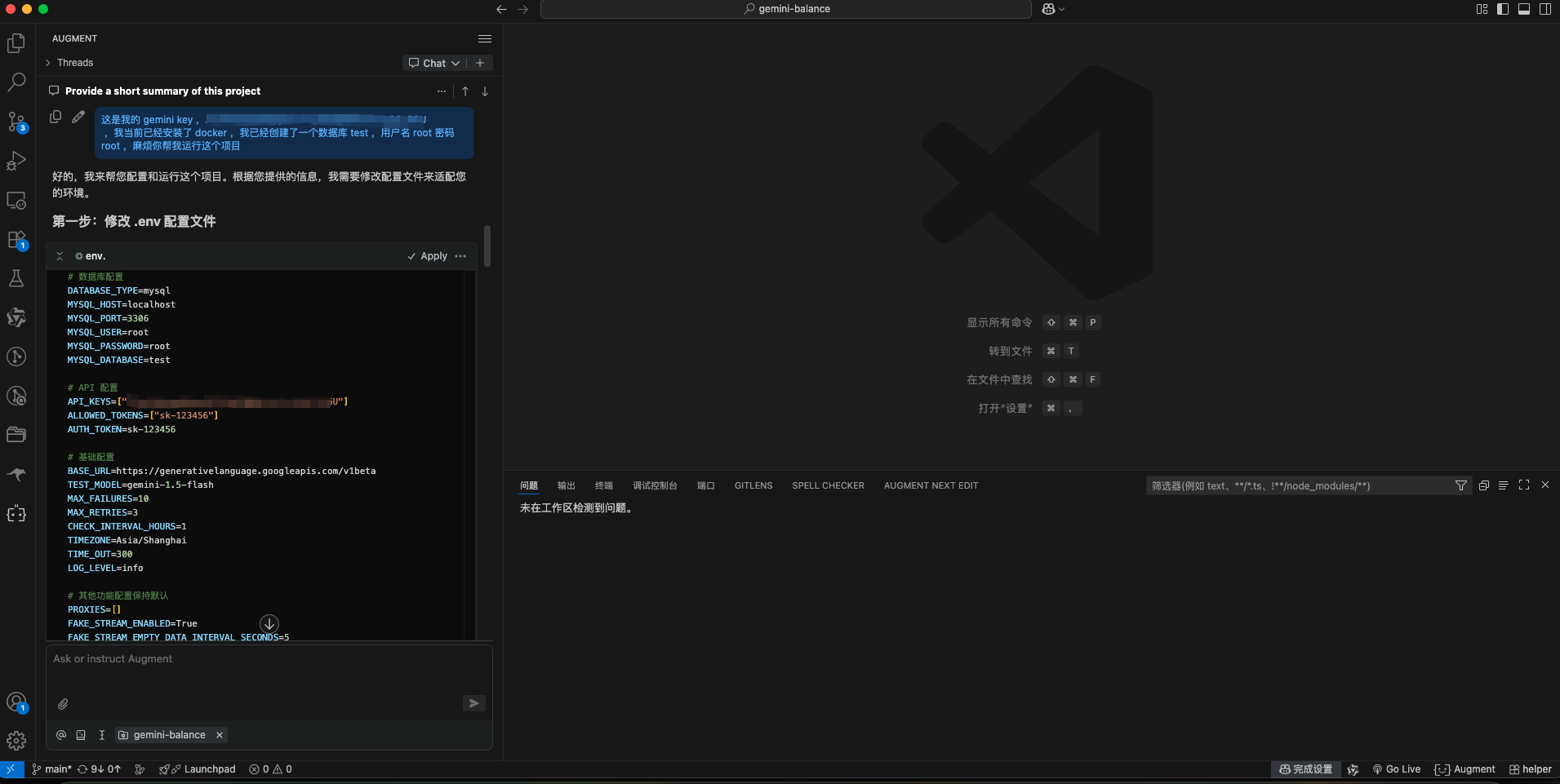Toggle secondary side bar visibility
This screenshot has width=1560, height=784.
click(x=1545, y=9)
